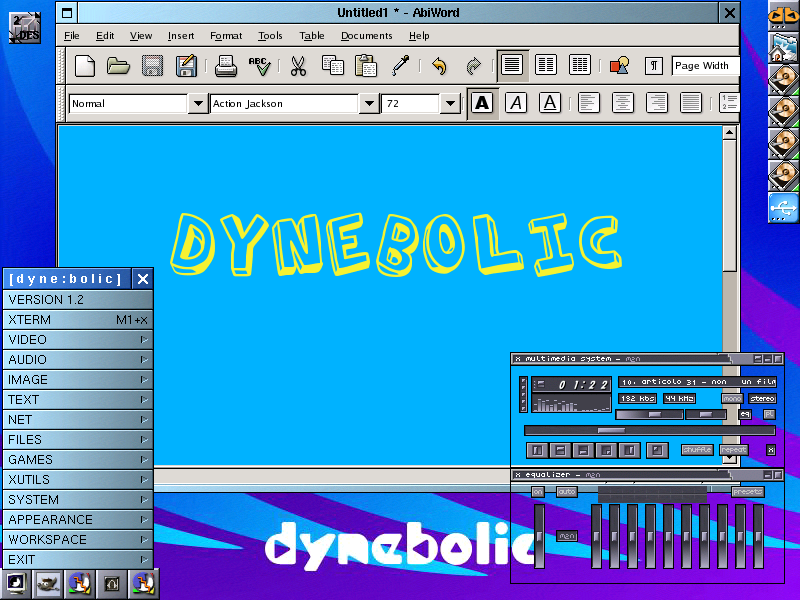Click the document scrollbar up arrow

coord(729,133)
